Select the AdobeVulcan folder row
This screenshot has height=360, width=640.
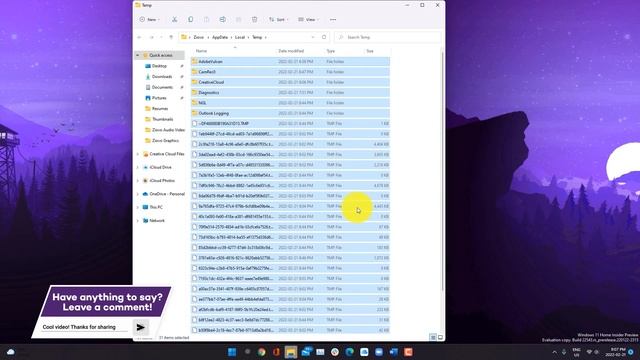(x=290, y=62)
